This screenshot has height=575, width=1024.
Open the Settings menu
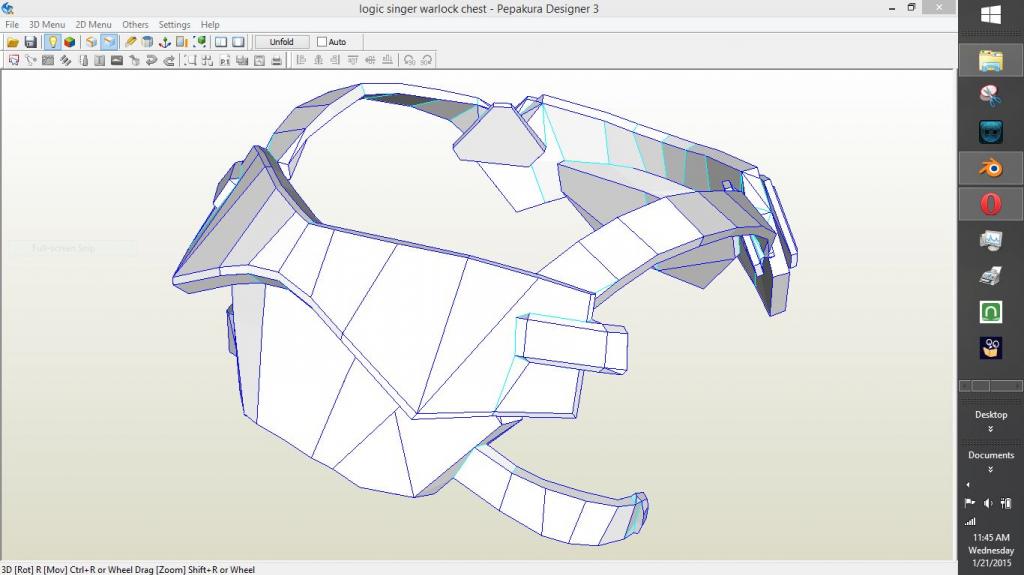coord(174,24)
